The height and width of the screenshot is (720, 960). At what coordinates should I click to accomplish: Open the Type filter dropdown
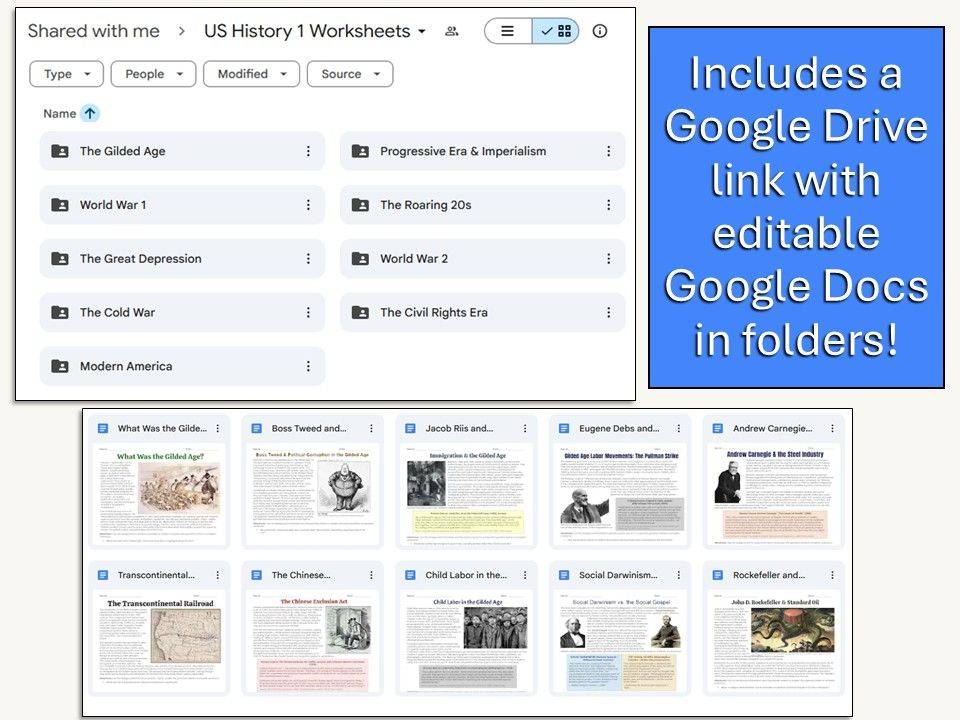67,74
